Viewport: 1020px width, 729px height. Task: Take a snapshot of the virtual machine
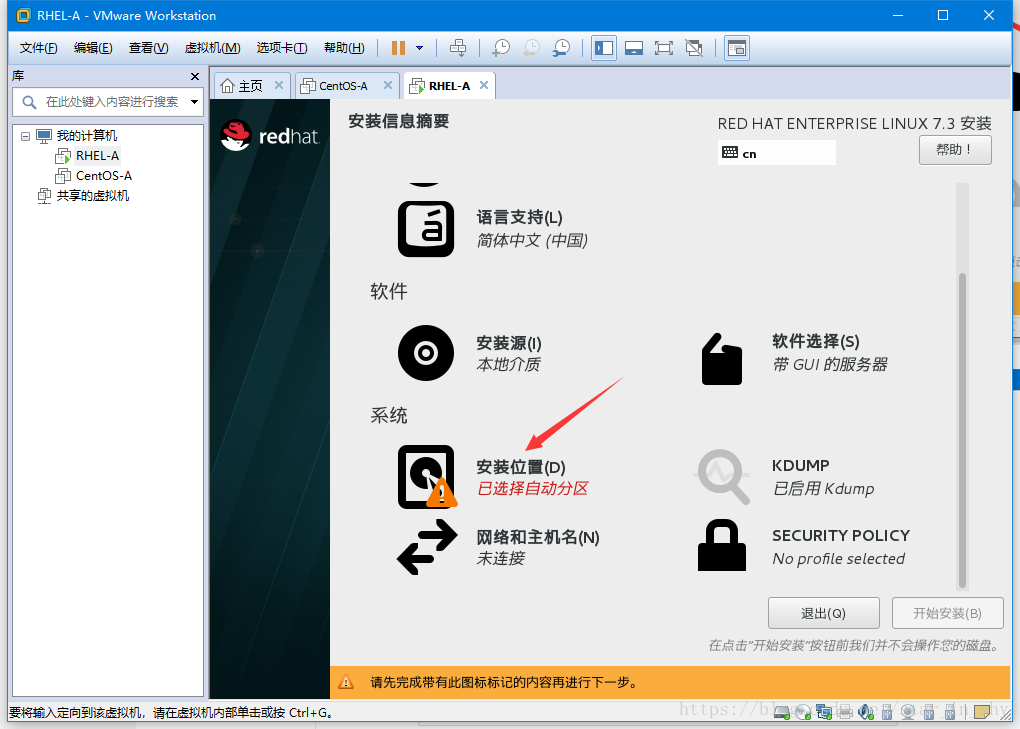click(501, 47)
